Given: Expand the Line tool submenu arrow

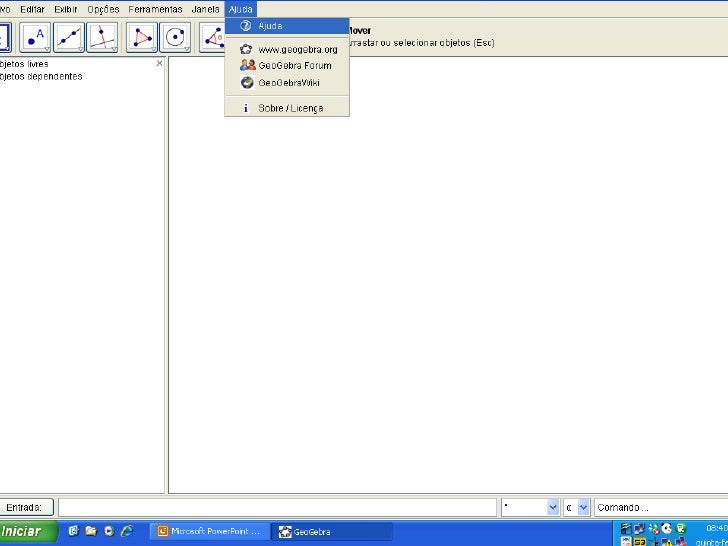Looking at the screenshot, I should click(80, 49).
